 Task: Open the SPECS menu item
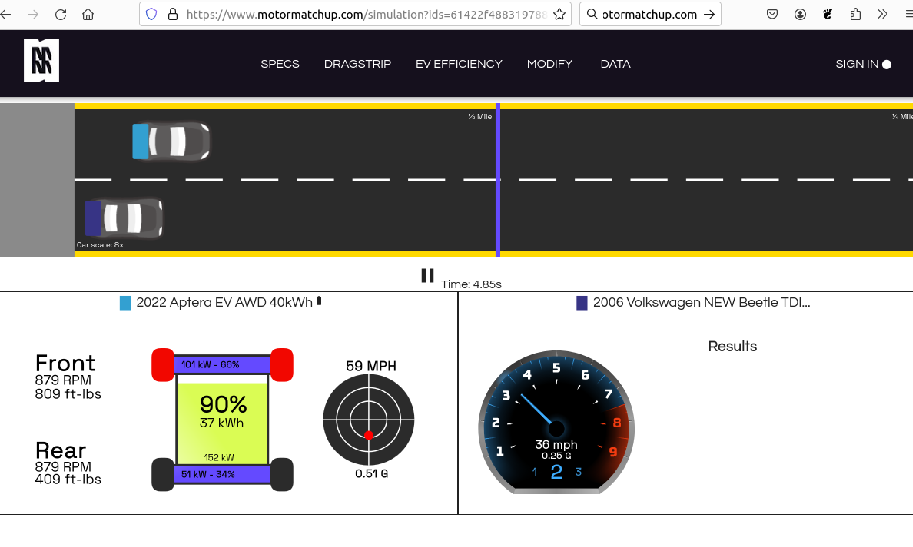[280, 64]
